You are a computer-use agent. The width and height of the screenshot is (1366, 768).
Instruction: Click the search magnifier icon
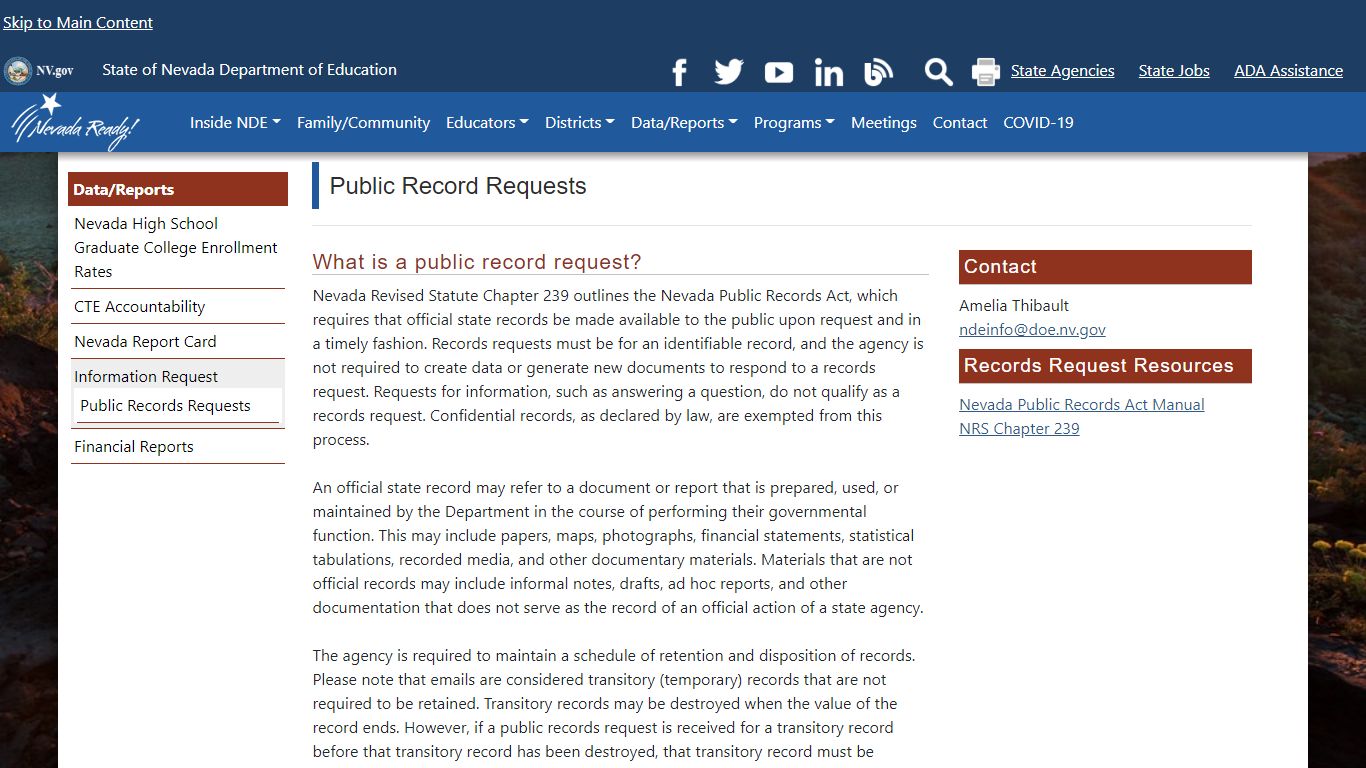pyautogui.click(x=938, y=72)
